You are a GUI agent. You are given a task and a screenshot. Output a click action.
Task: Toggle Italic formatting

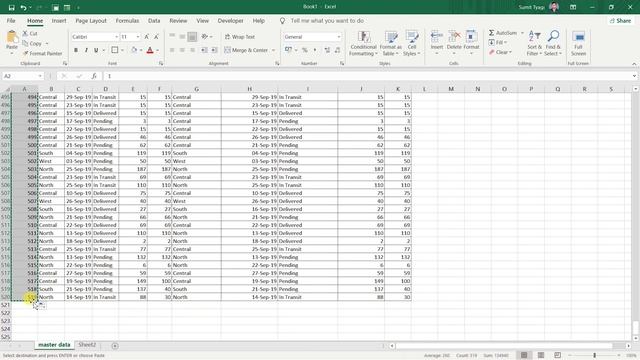pos(86,50)
